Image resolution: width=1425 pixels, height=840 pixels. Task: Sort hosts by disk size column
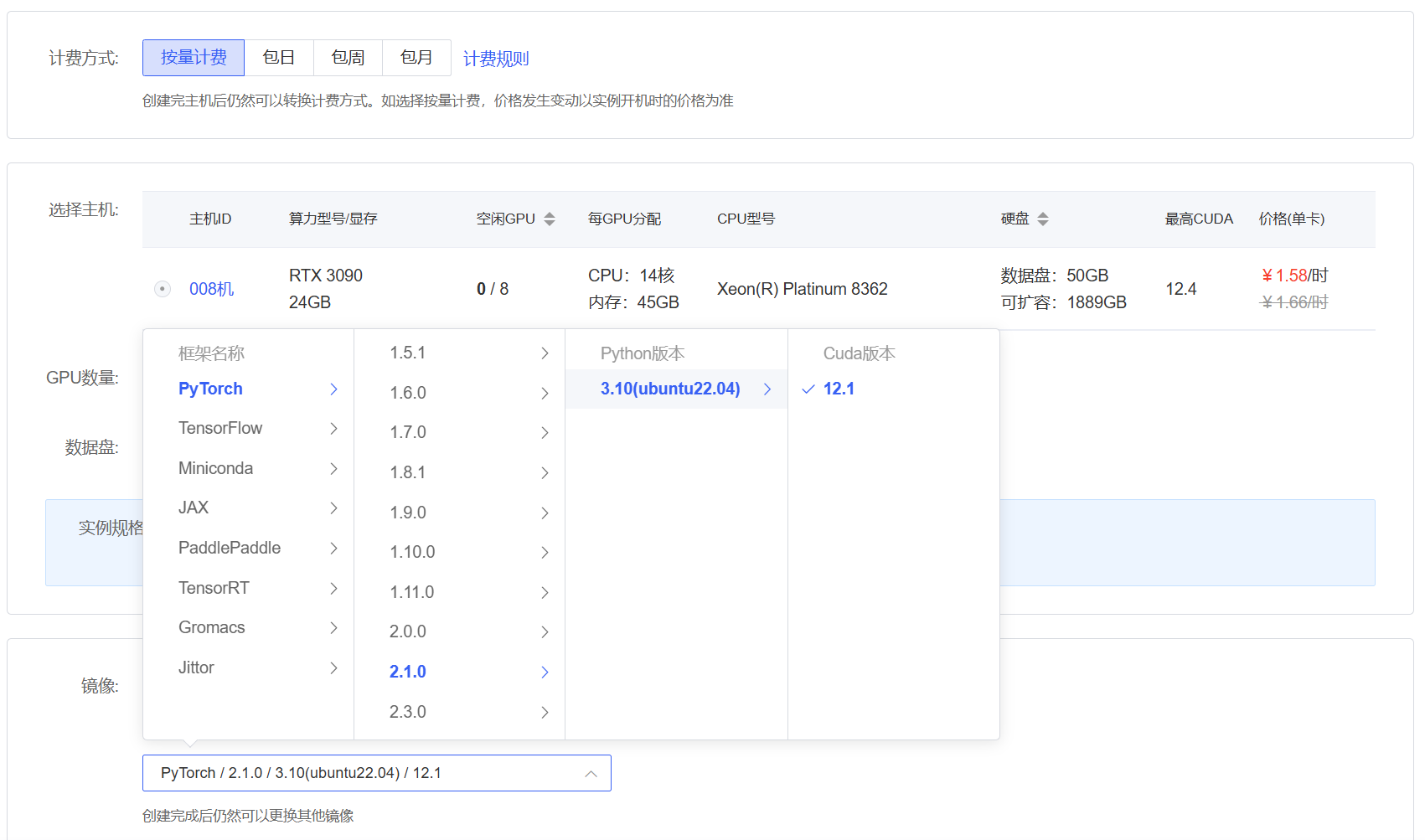[1042, 219]
